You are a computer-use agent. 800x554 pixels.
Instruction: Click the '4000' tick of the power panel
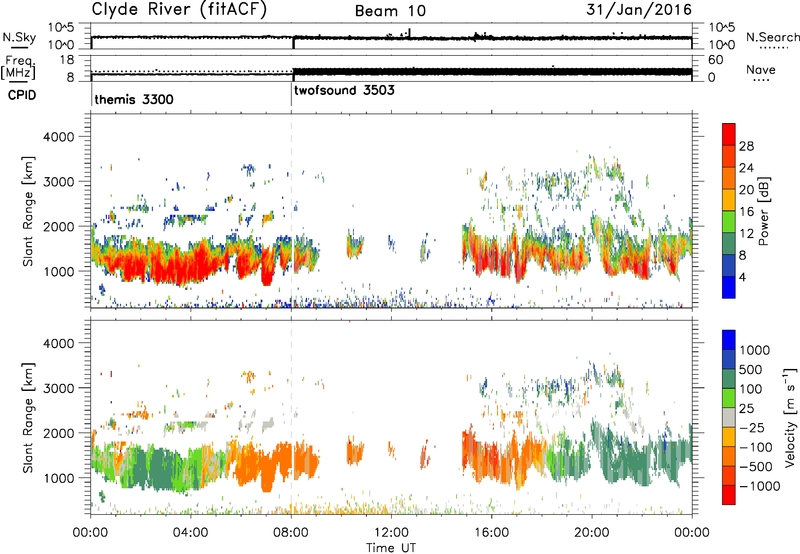point(58,137)
